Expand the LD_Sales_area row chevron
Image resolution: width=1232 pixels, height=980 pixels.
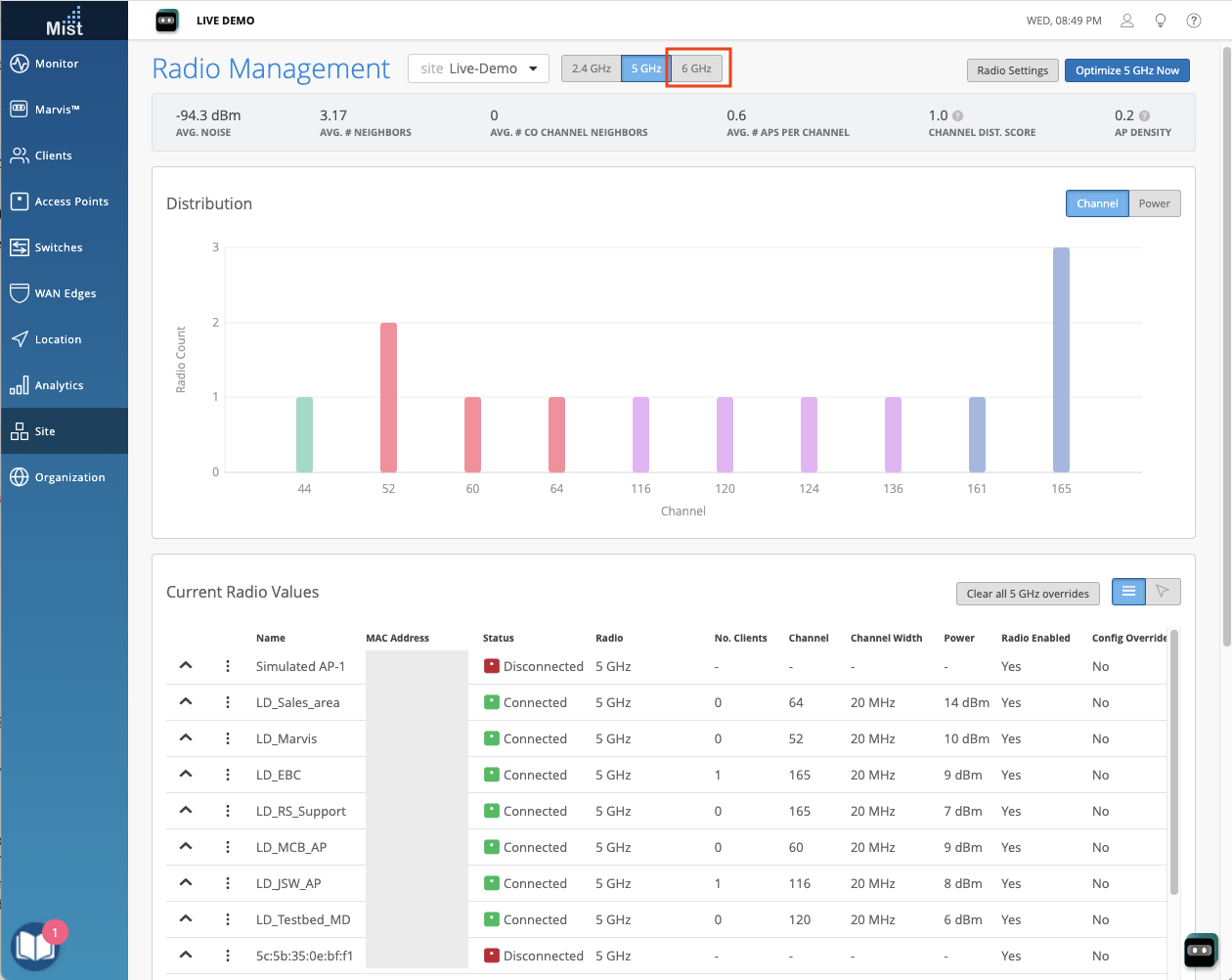[186, 702]
